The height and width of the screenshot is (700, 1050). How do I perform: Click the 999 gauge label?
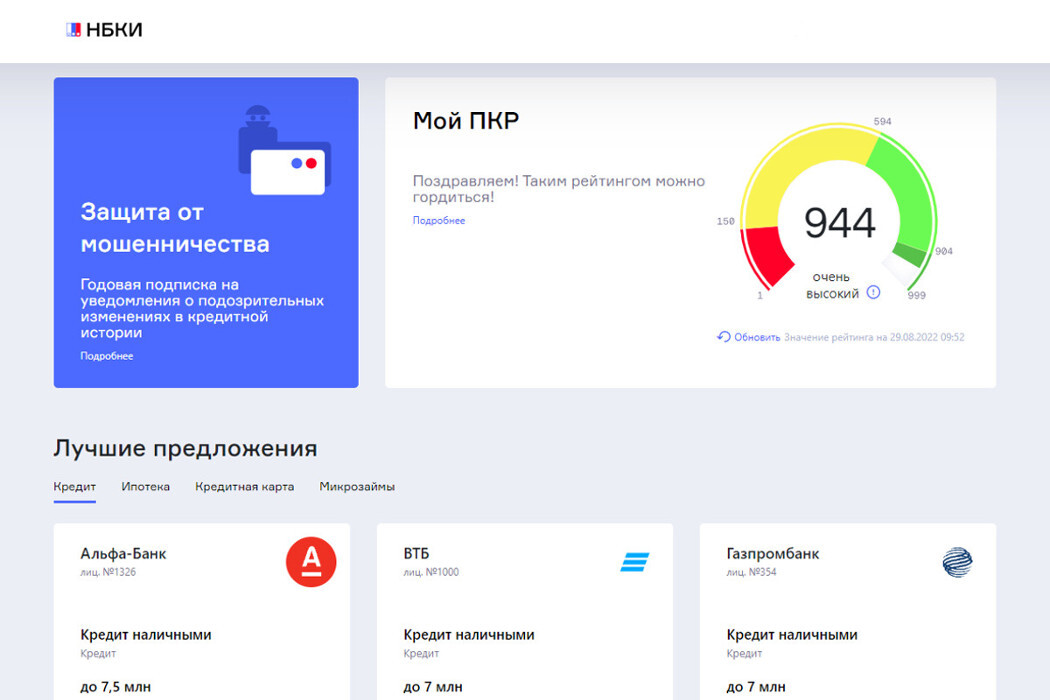(x=917, y=295)
